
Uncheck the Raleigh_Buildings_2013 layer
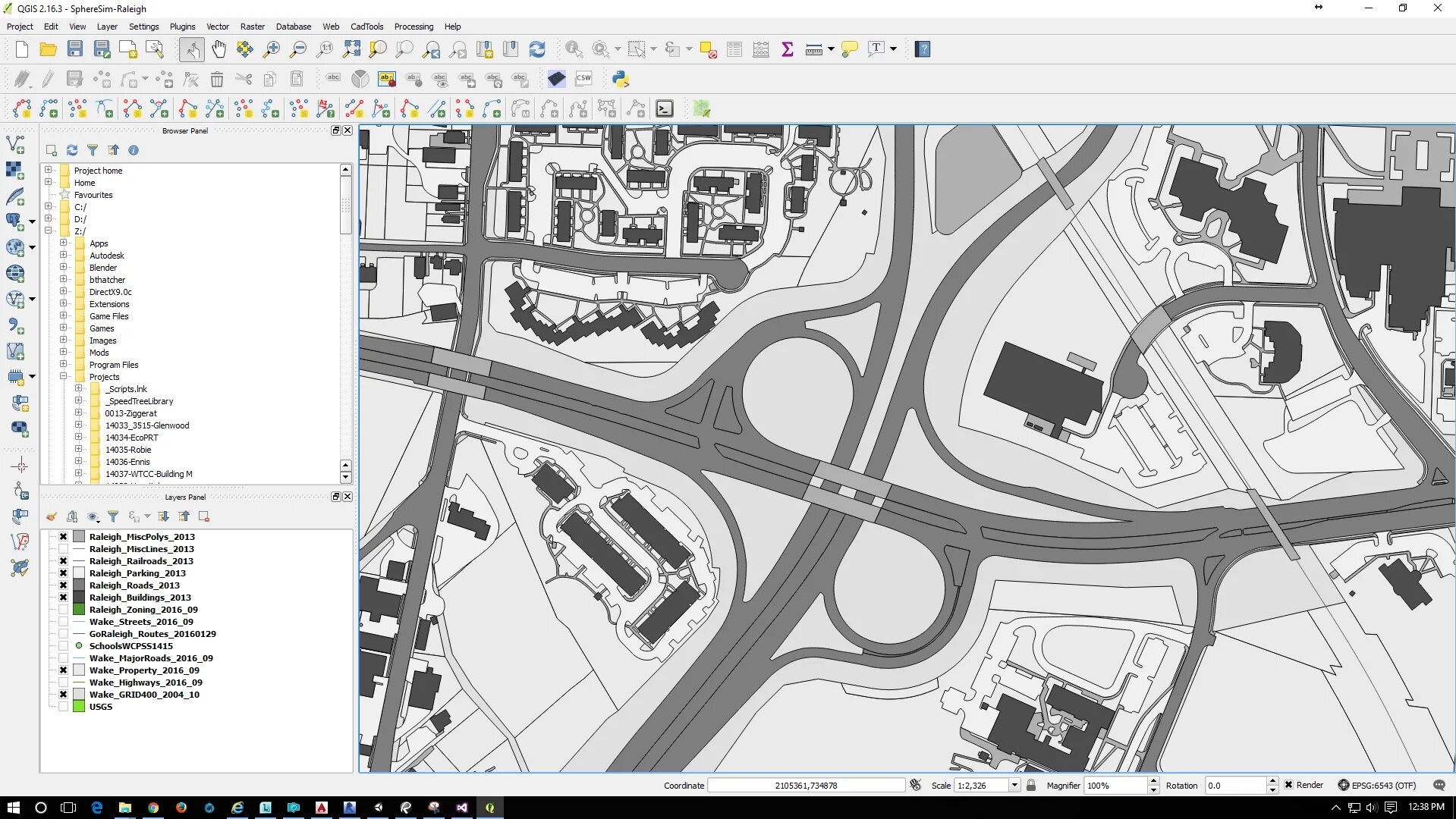[64, 598]
